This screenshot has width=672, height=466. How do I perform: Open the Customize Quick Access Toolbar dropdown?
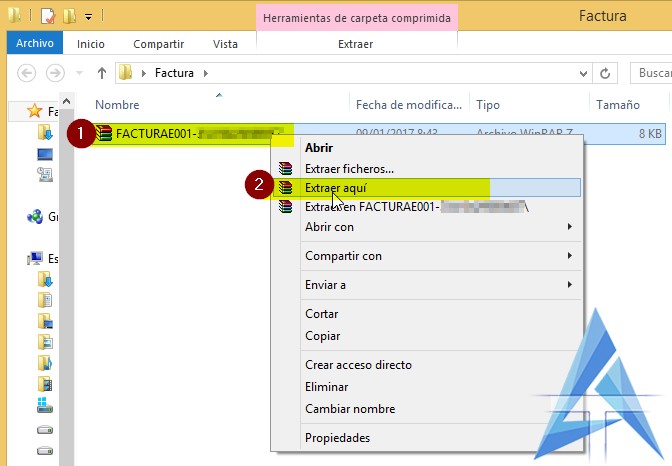pos(88,17)
